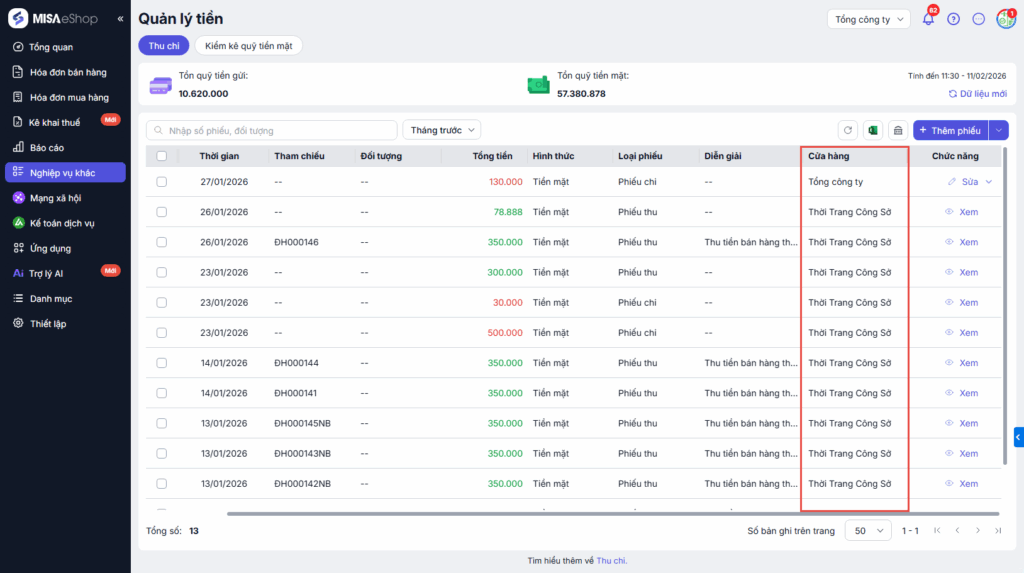Click the three-dots more options icon
This screenshot has width=1024, height=573.
coord(979,19)
